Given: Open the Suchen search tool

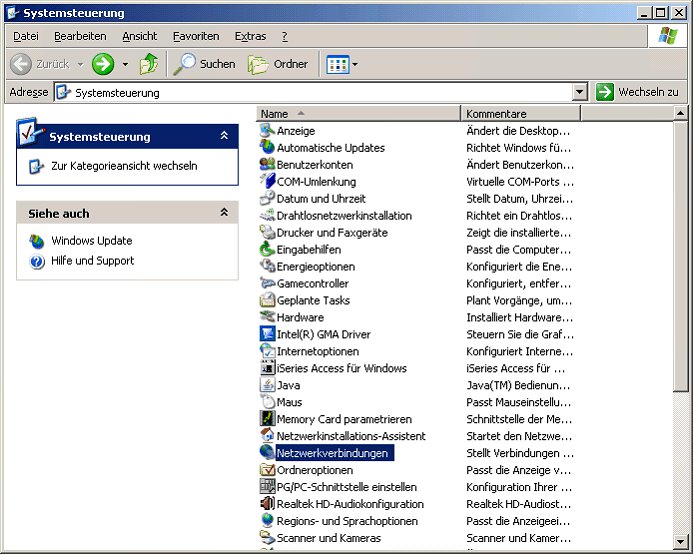Looking at the screenshot, I should point(205,64).
